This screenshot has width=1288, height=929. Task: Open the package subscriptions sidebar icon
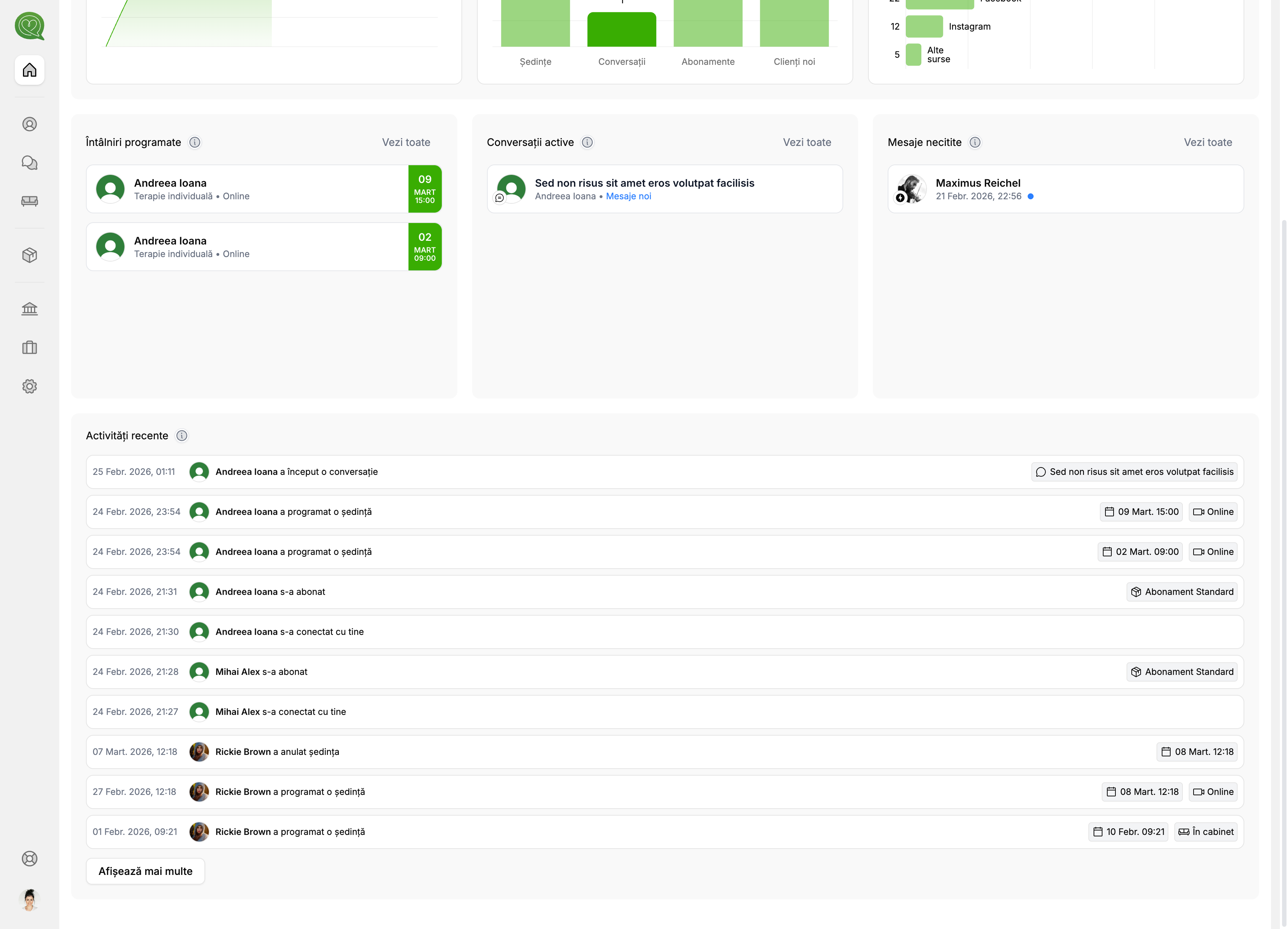pyautogui.click(x=30, y=255)
